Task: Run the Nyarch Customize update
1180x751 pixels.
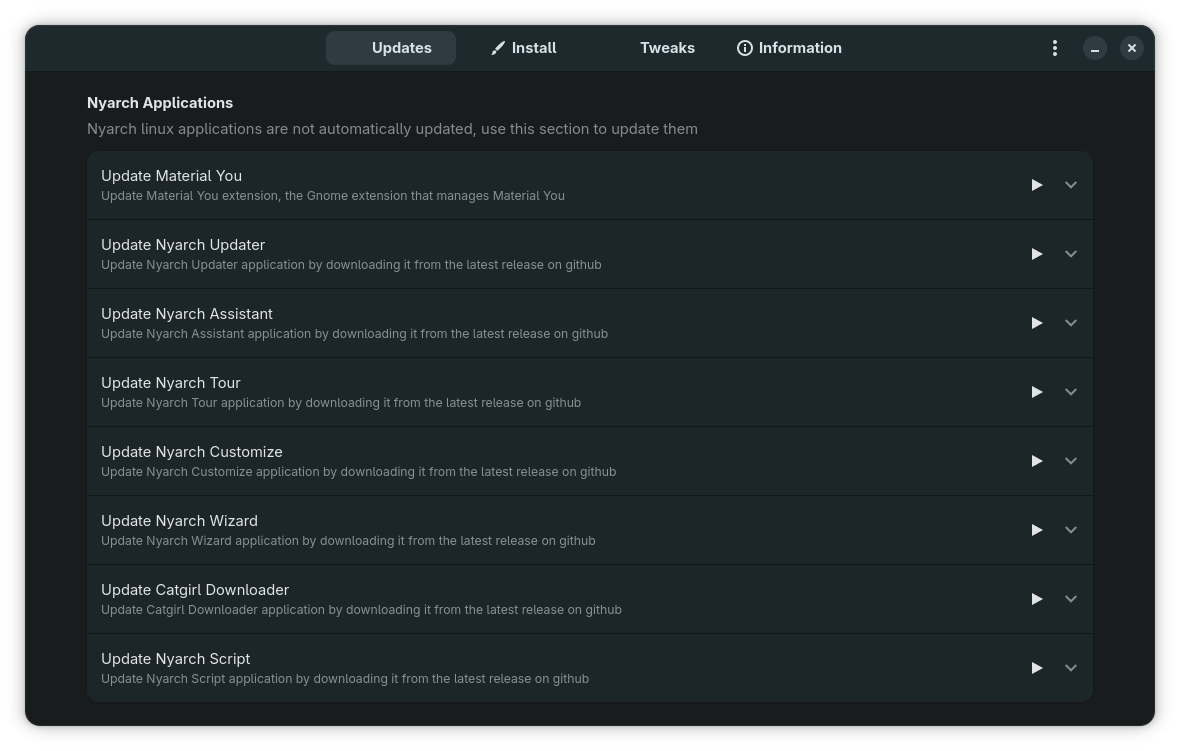Action: [x=1037, y=461]
